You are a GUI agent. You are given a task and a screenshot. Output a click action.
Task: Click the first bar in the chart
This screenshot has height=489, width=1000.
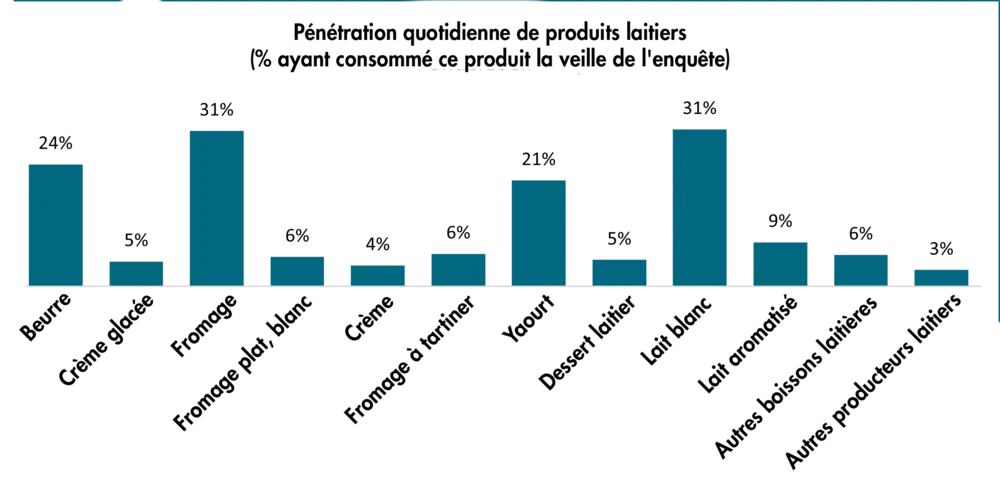pos(56,223)
